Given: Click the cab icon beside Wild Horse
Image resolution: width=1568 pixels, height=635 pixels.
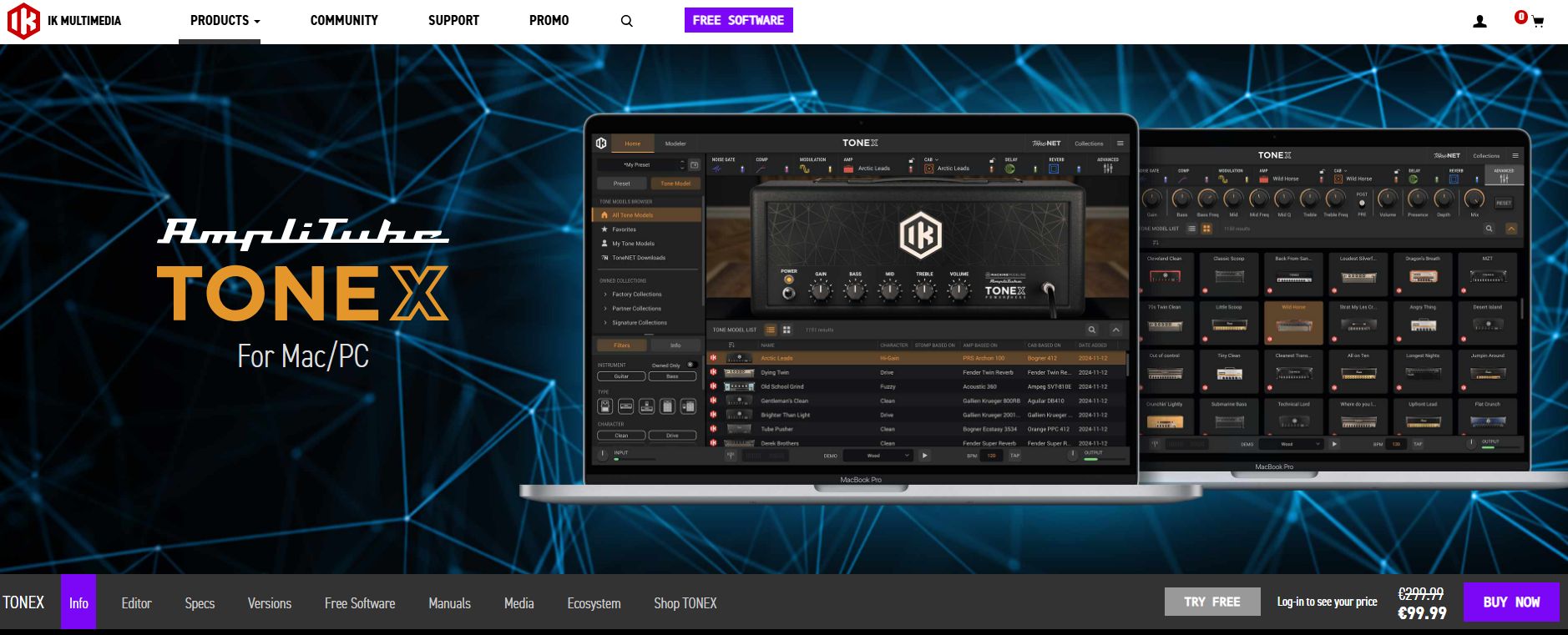Looking at the screenshot, I should 1338,179.
